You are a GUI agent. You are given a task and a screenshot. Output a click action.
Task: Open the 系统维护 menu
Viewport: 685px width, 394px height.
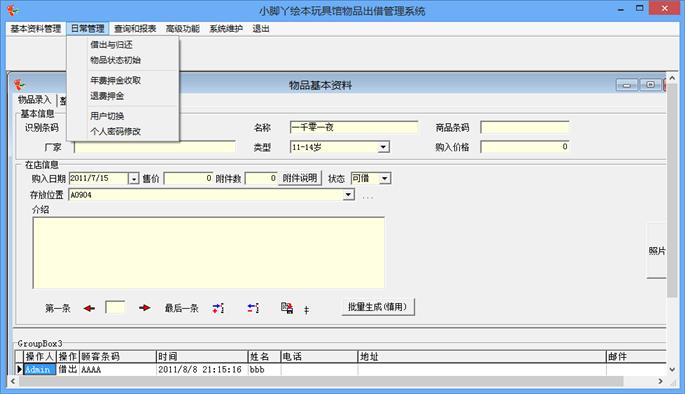coord(226,29)
